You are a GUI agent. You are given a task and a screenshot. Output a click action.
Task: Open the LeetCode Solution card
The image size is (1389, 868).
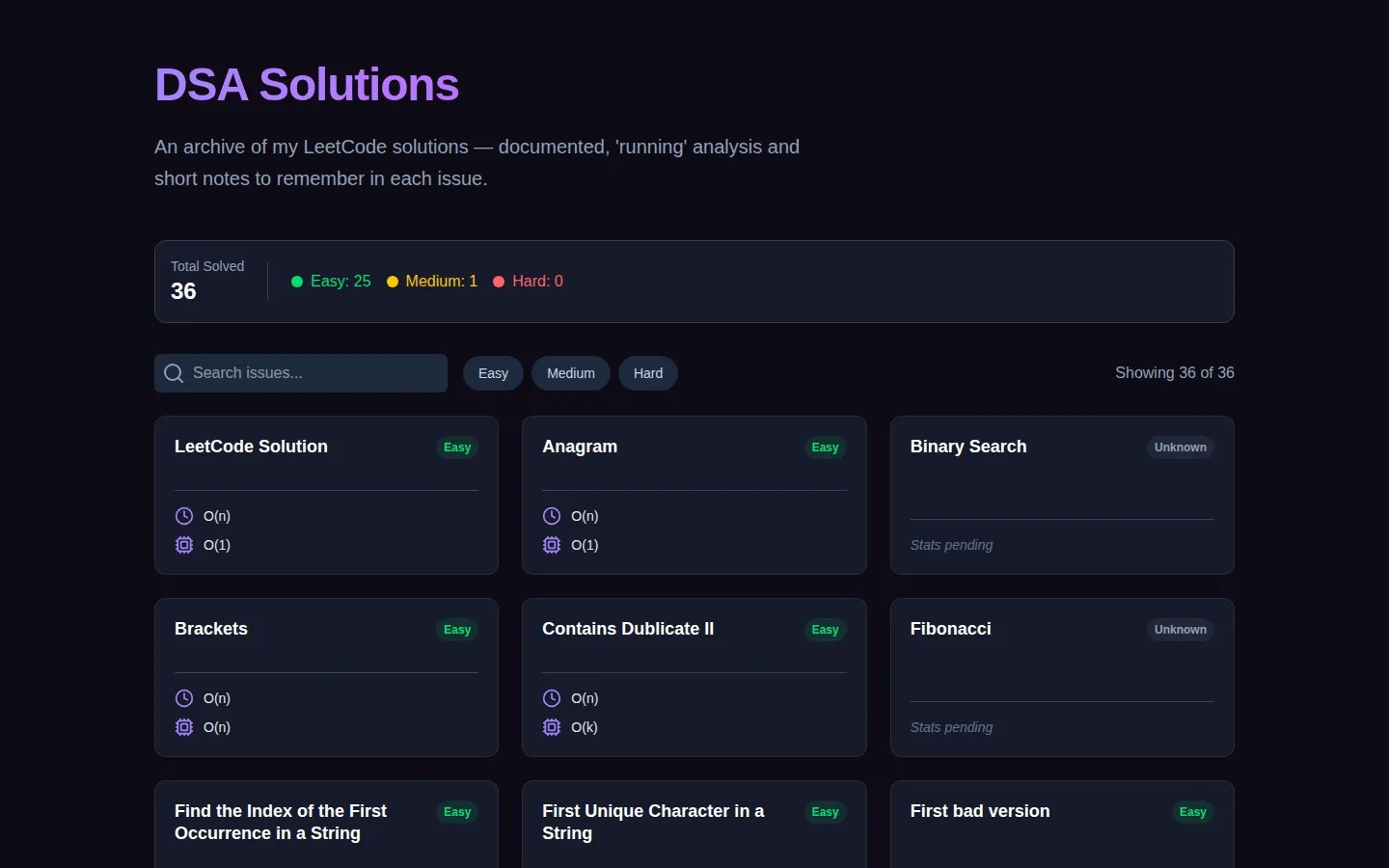(326, 495)
